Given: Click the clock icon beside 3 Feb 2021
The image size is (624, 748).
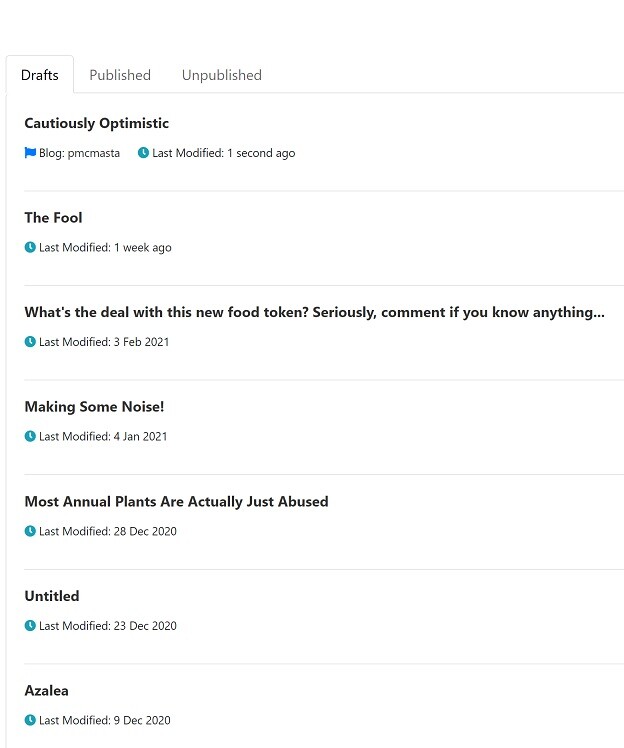Looking at the screenshot, I should (30, 342).
